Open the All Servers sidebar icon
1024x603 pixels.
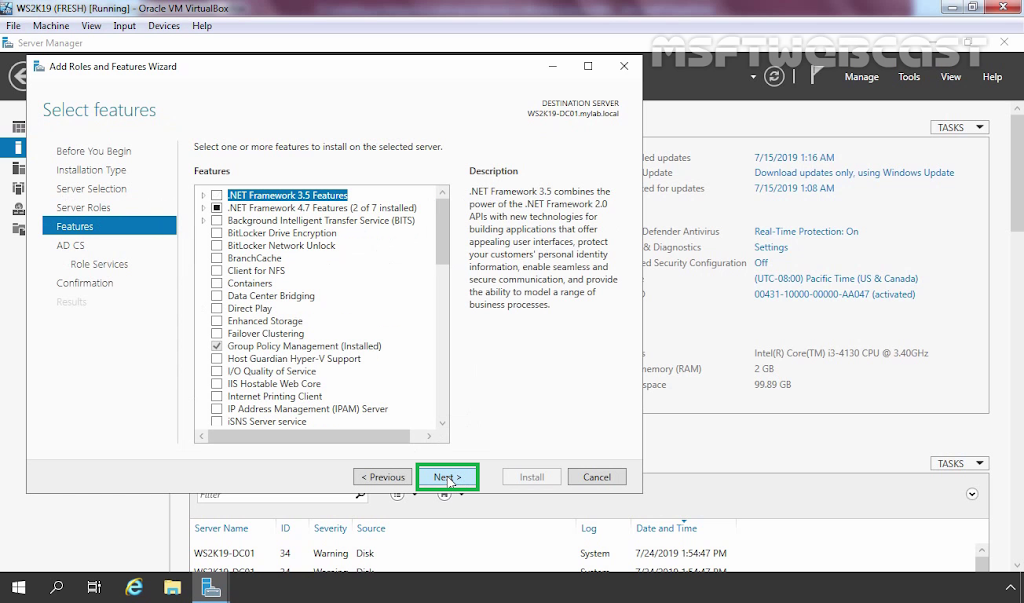[18, 169]
